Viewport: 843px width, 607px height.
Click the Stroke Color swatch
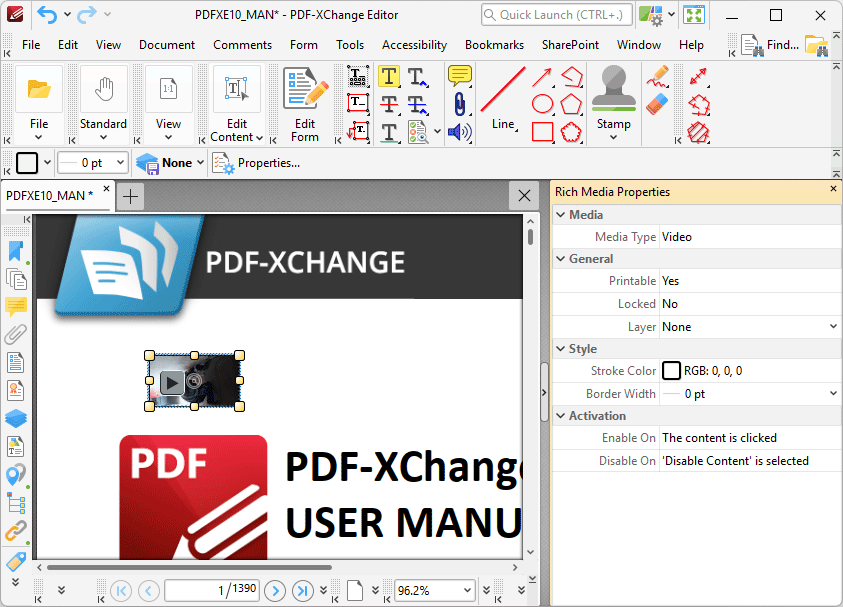(671, 370)
